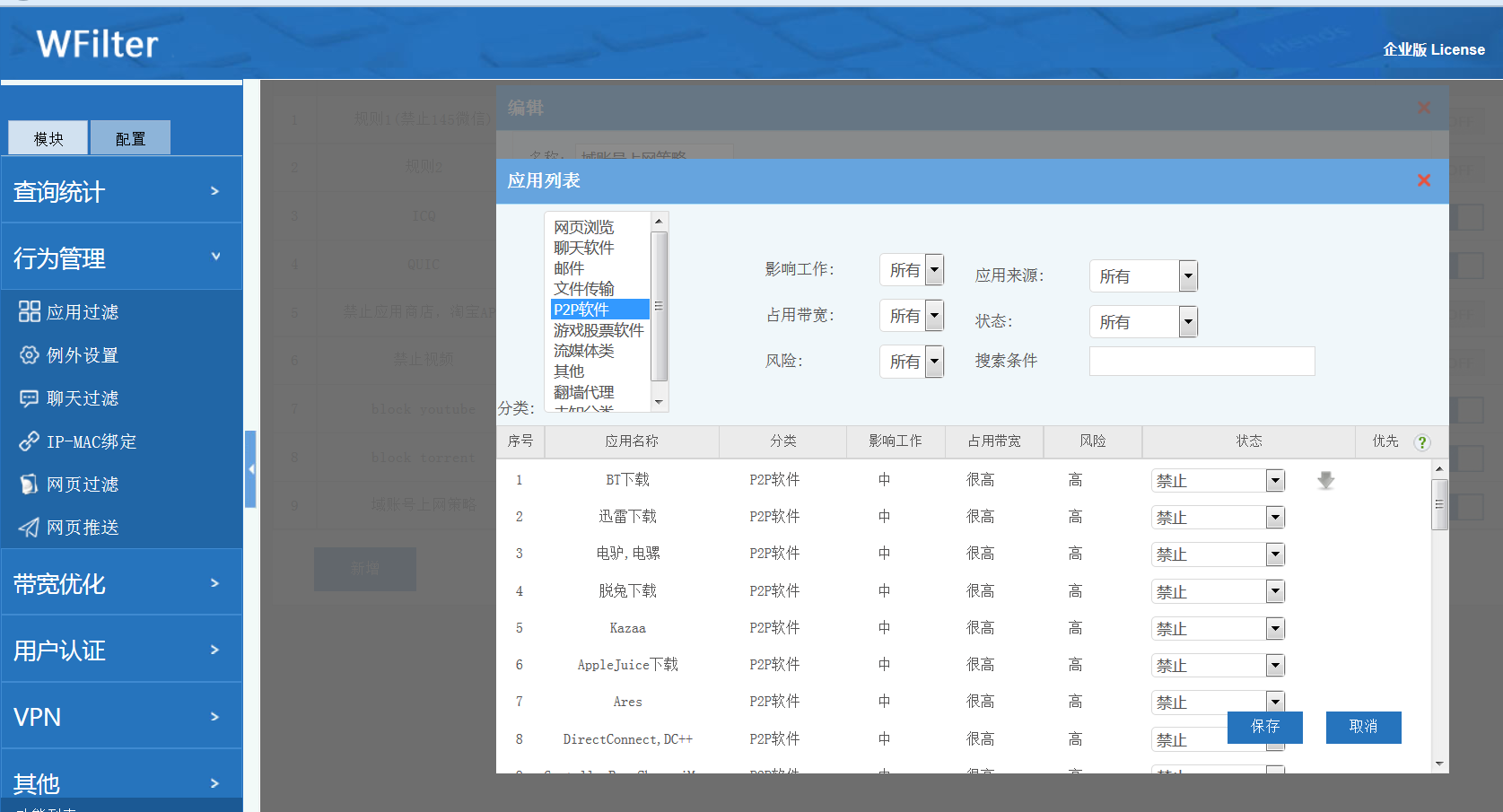The width and height of the screenshot is (1503, 812).
Task: Click the 取消 button
Action: click(x=1363, y=727)
